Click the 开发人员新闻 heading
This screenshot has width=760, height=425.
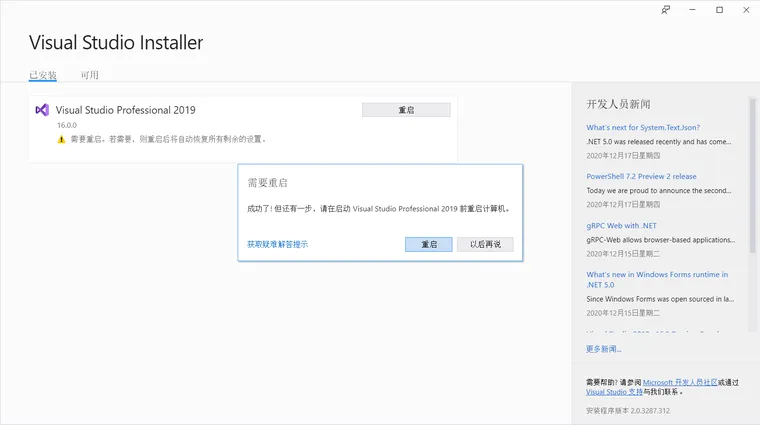click(618, 104)
